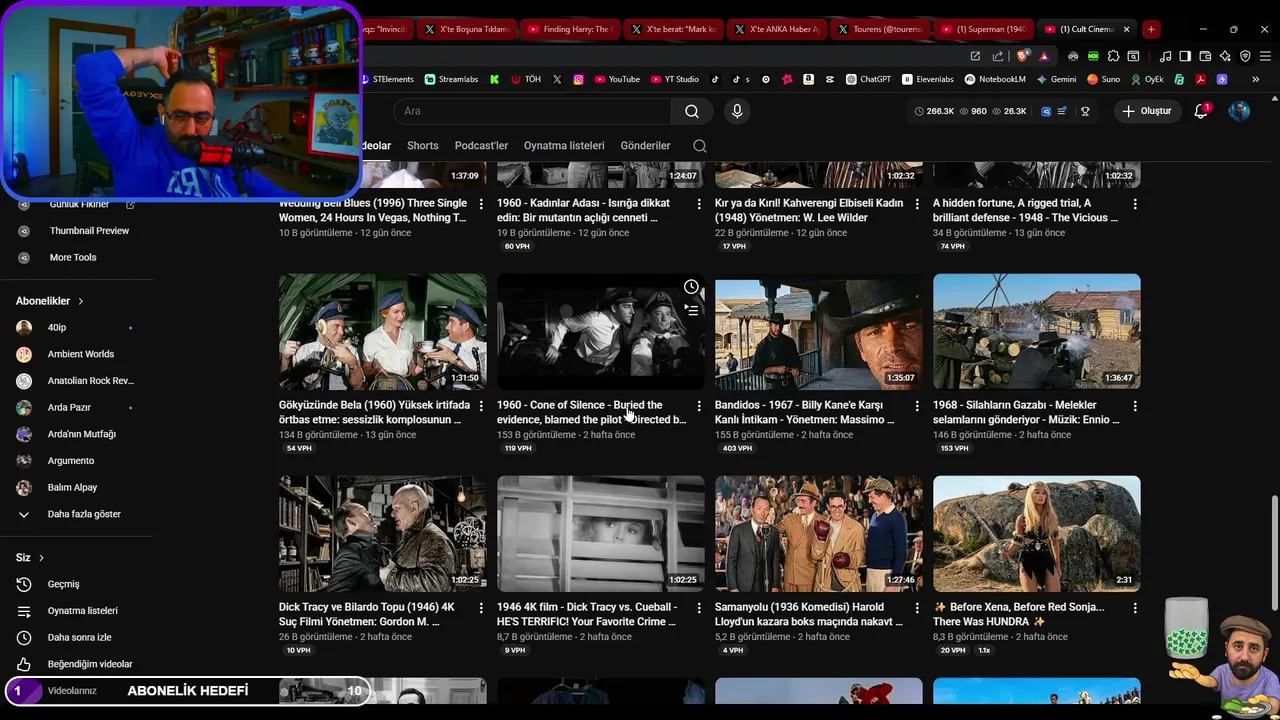
Task: Show more bookmarks overflow chevron
Action: tap(1255, 79)
